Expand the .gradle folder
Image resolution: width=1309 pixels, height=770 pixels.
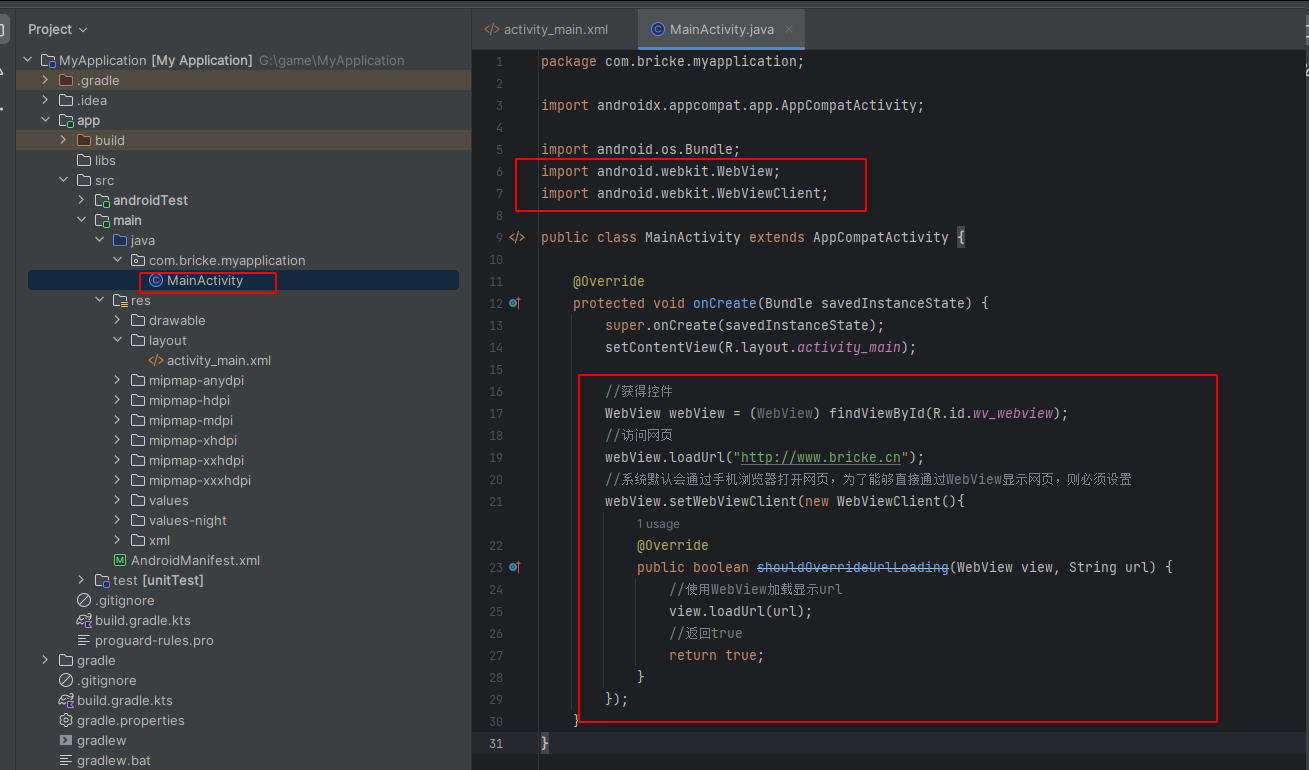tap(46, 80)
